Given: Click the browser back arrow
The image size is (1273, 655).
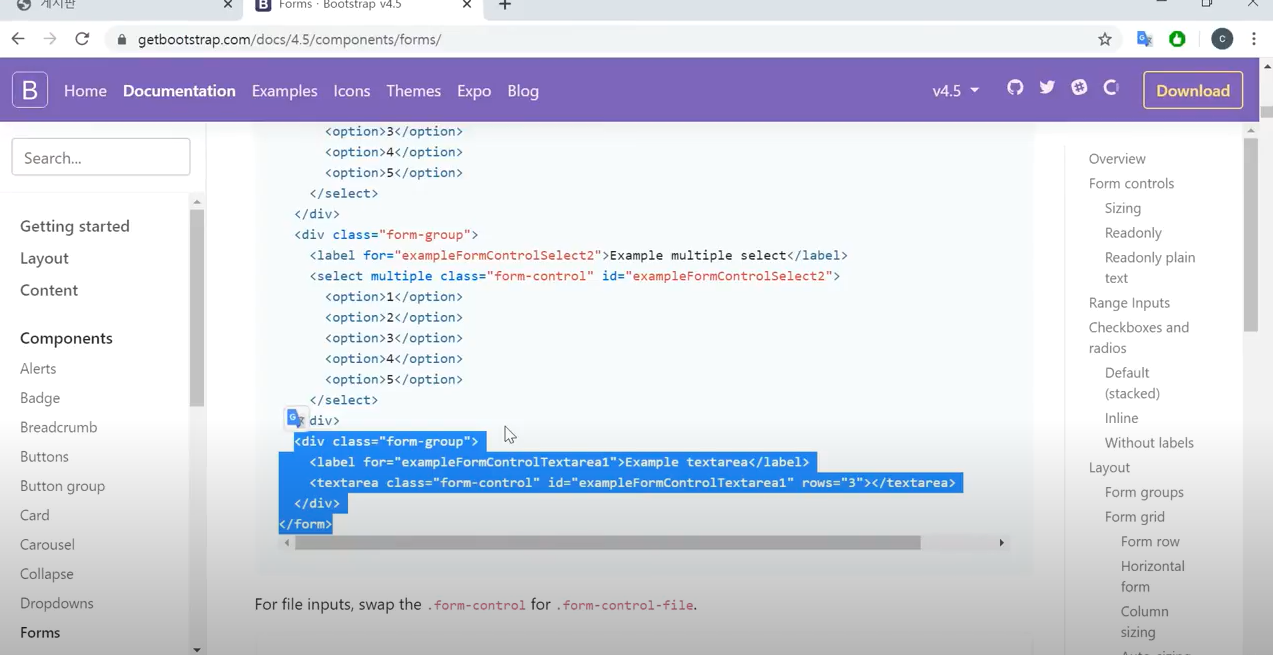Looking at the screenshot, I should tap(18, 39).
